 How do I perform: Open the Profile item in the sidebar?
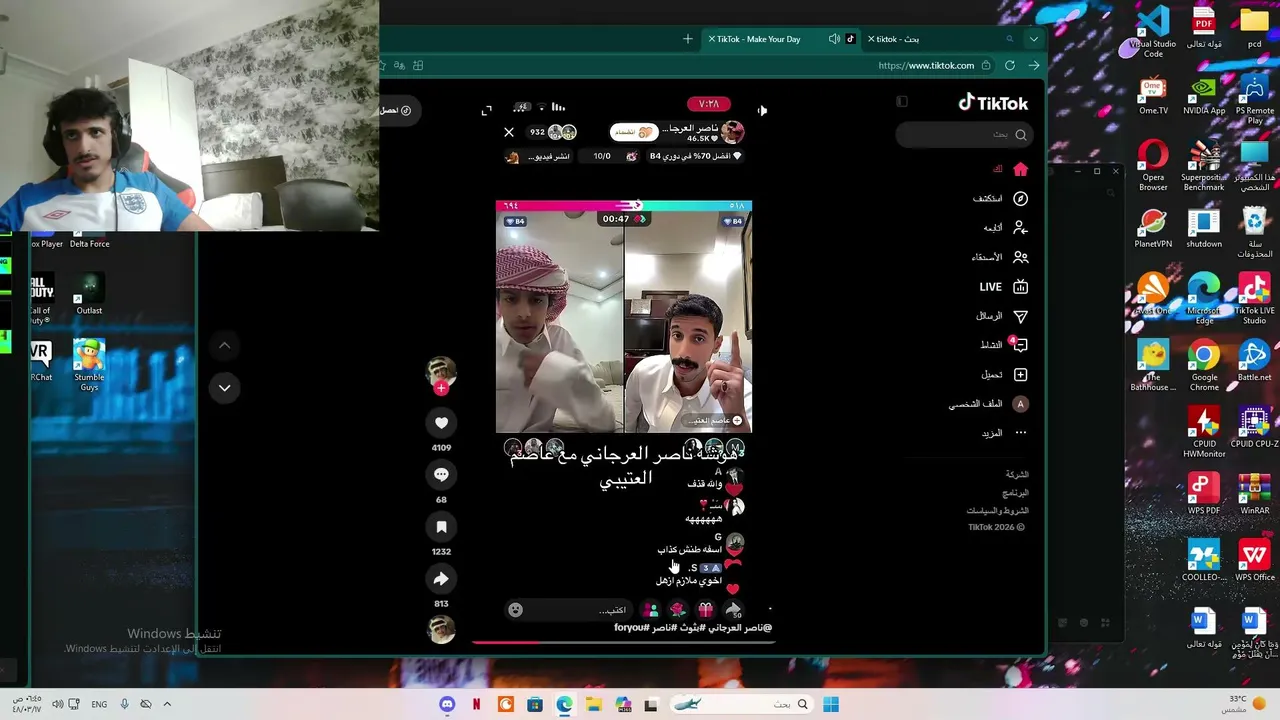click(988, 404)
